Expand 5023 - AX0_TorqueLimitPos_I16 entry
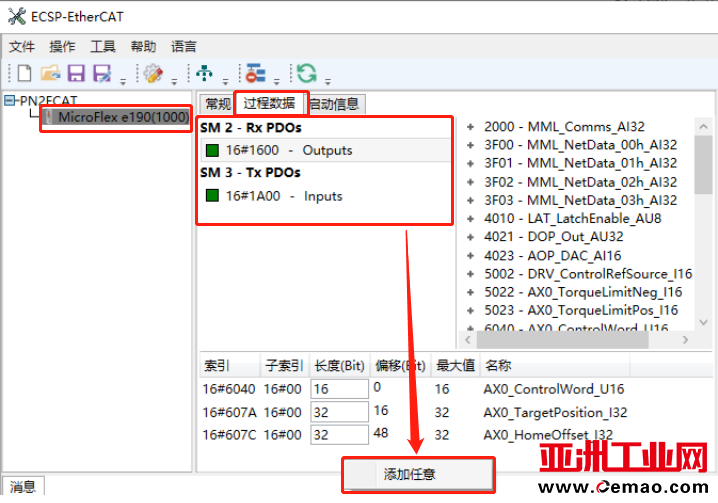Image resolution: width=718 pixels, height=503 pixels. coord(470,311)
